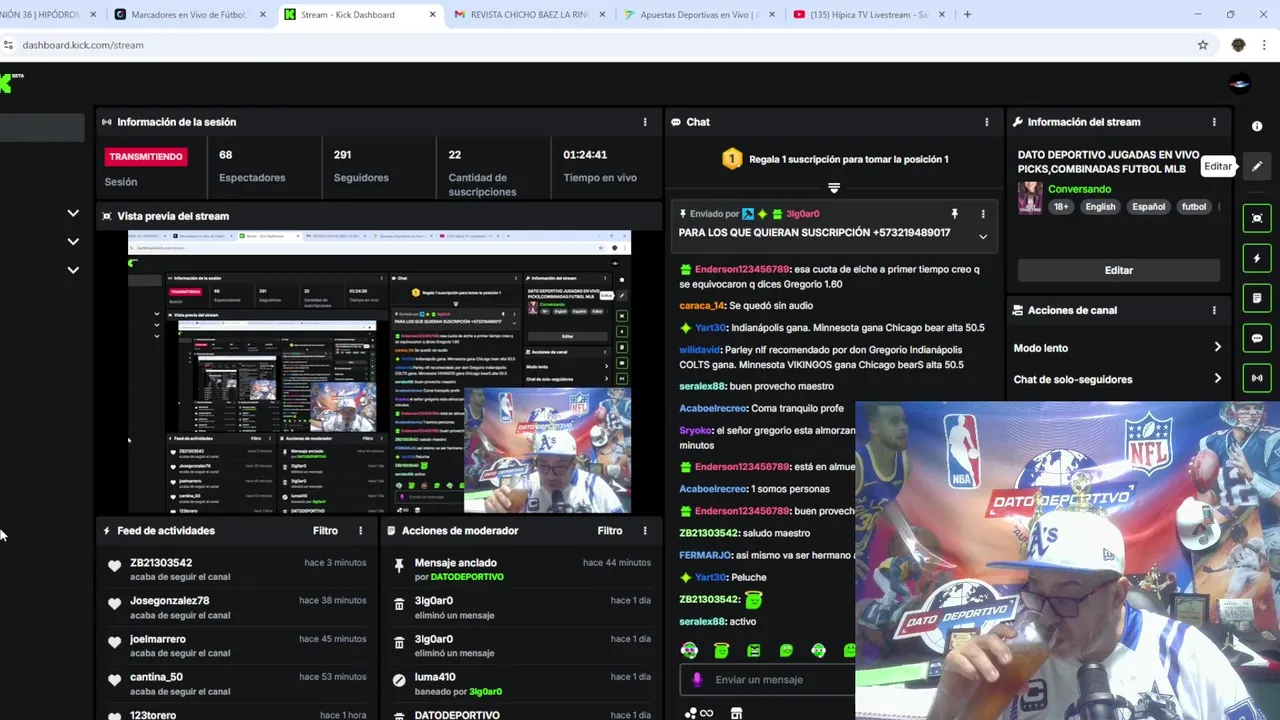The width and height of the screenshot is (1280, 720).
Task: Open Chat panel three-dot menu
Action: [986, 122]
